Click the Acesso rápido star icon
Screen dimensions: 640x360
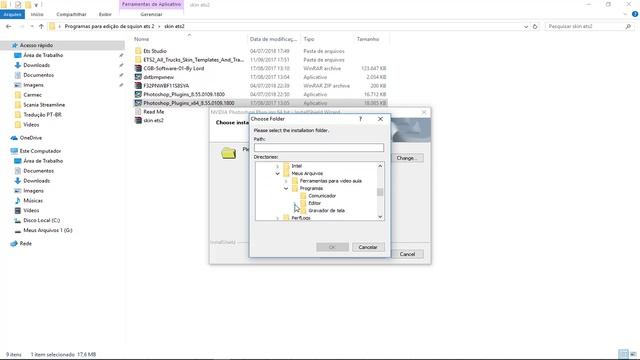tap(15, 45)
